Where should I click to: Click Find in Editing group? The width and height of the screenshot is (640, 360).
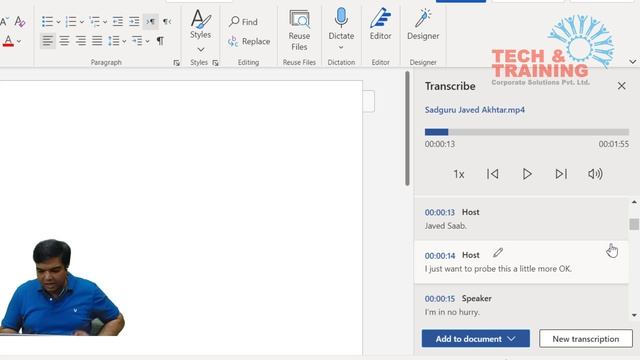point(243,22)
